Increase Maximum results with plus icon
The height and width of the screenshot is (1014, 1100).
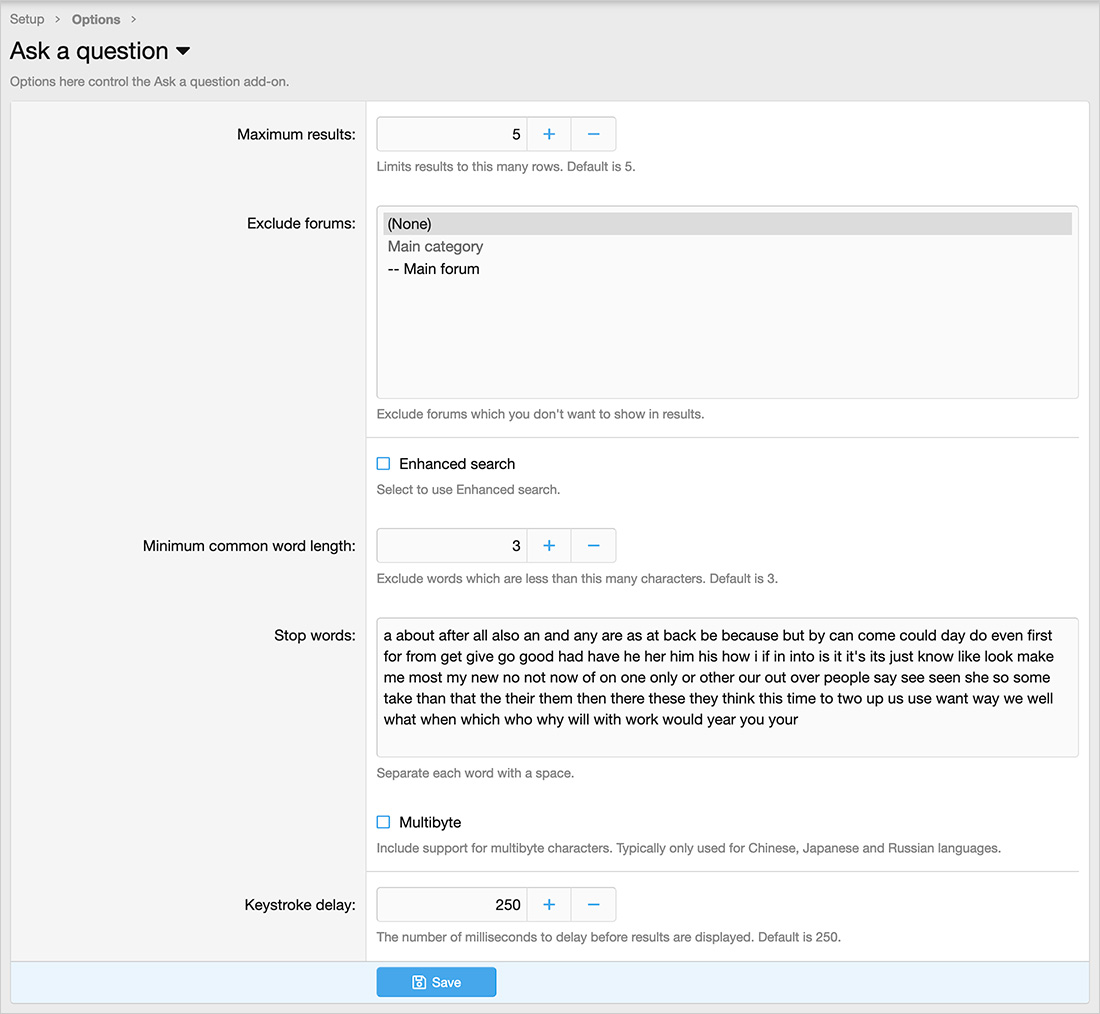tap(549, 134)
